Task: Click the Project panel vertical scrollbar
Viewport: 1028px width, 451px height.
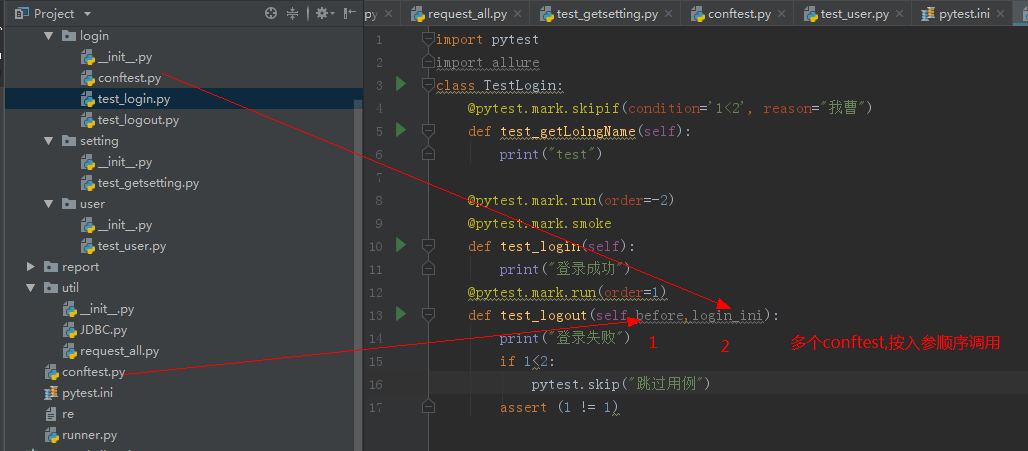Action: coord(357,275)
